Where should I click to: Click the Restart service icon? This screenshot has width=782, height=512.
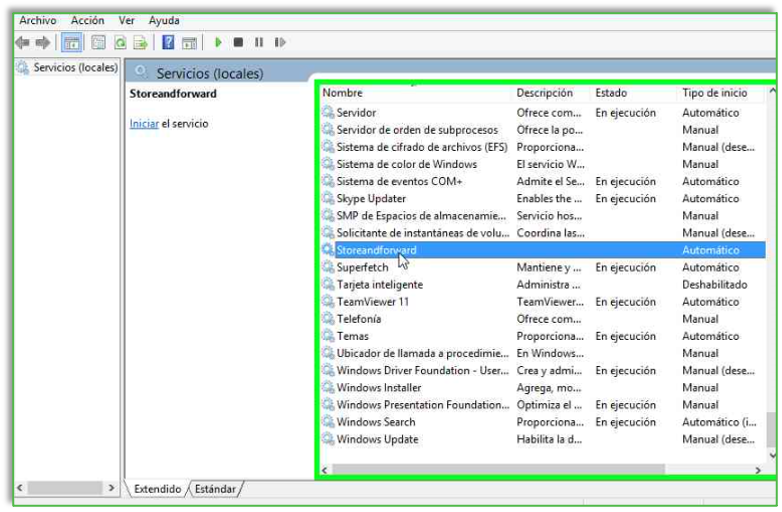(280, 43)
